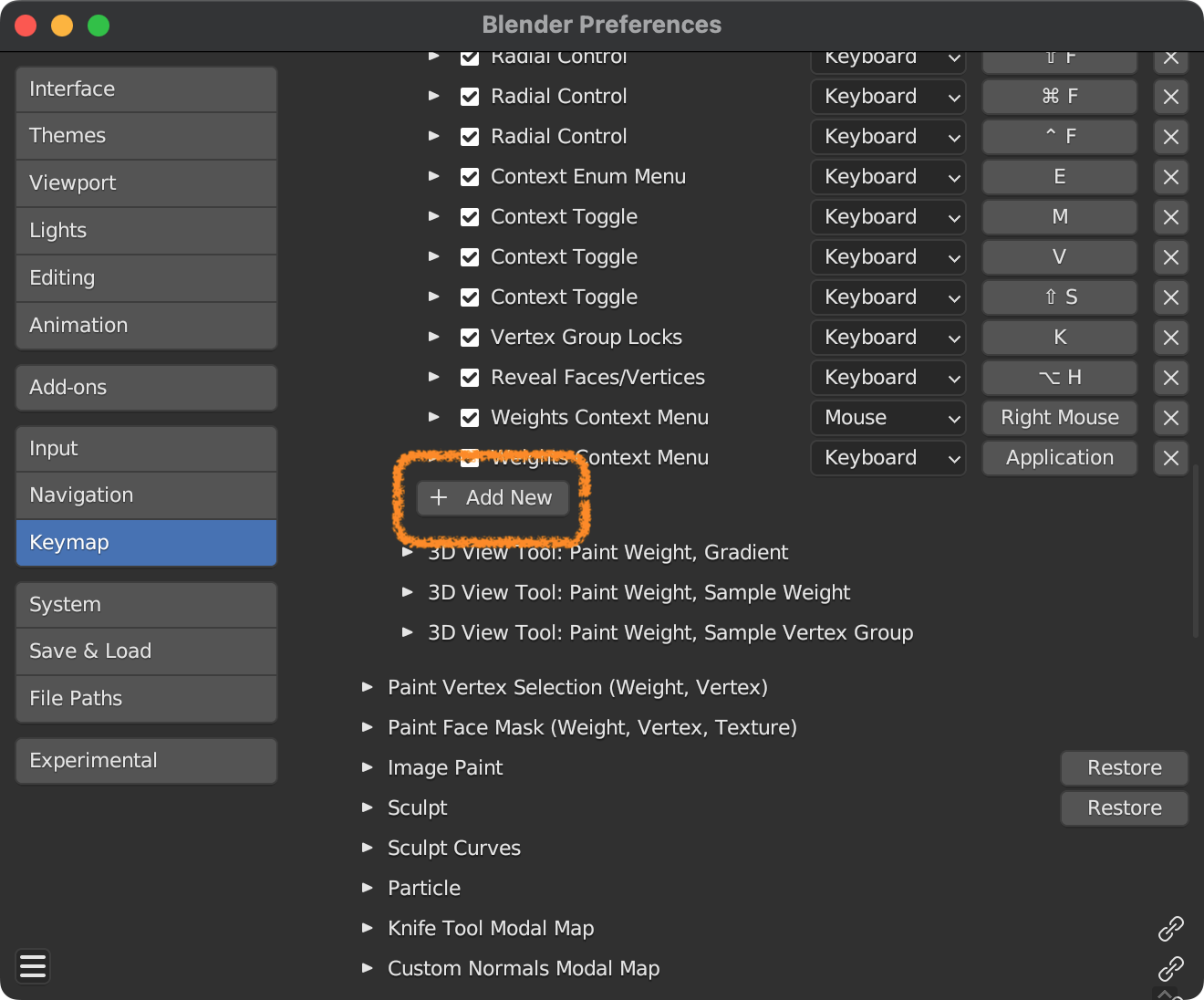
Task: Uncheck the Vertex Group Locks keymap item
Action: click(470, 338)
